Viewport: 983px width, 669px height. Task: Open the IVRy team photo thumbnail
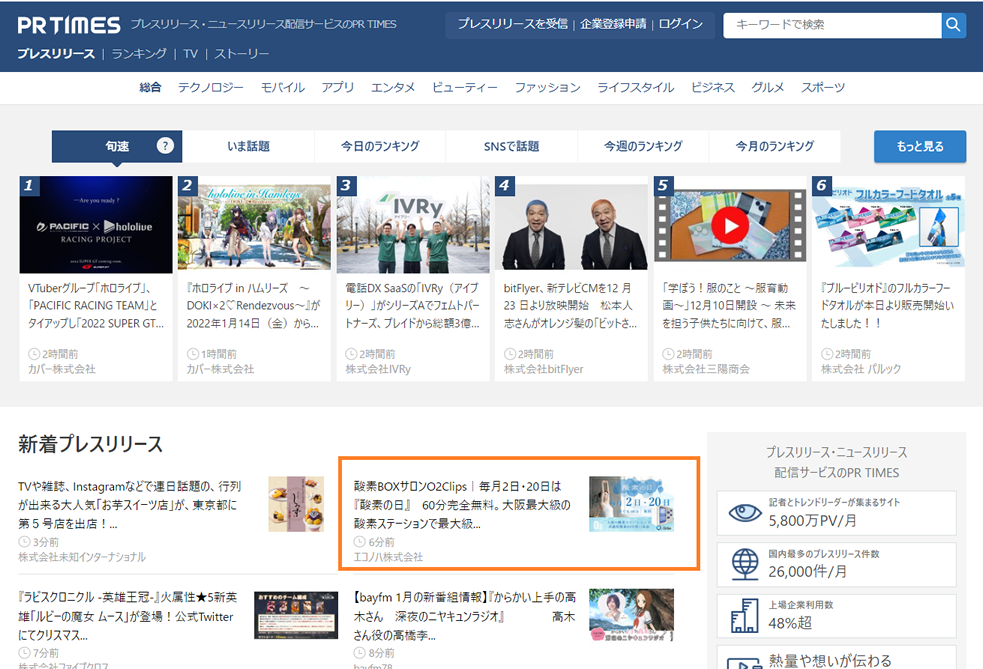click(x=413, y=225)
